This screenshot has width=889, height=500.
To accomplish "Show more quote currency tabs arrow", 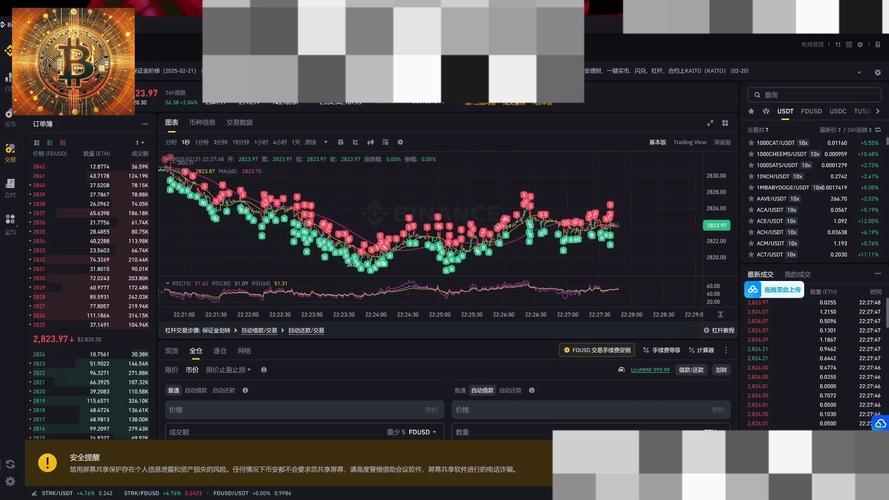I will [x=878, y=111].
